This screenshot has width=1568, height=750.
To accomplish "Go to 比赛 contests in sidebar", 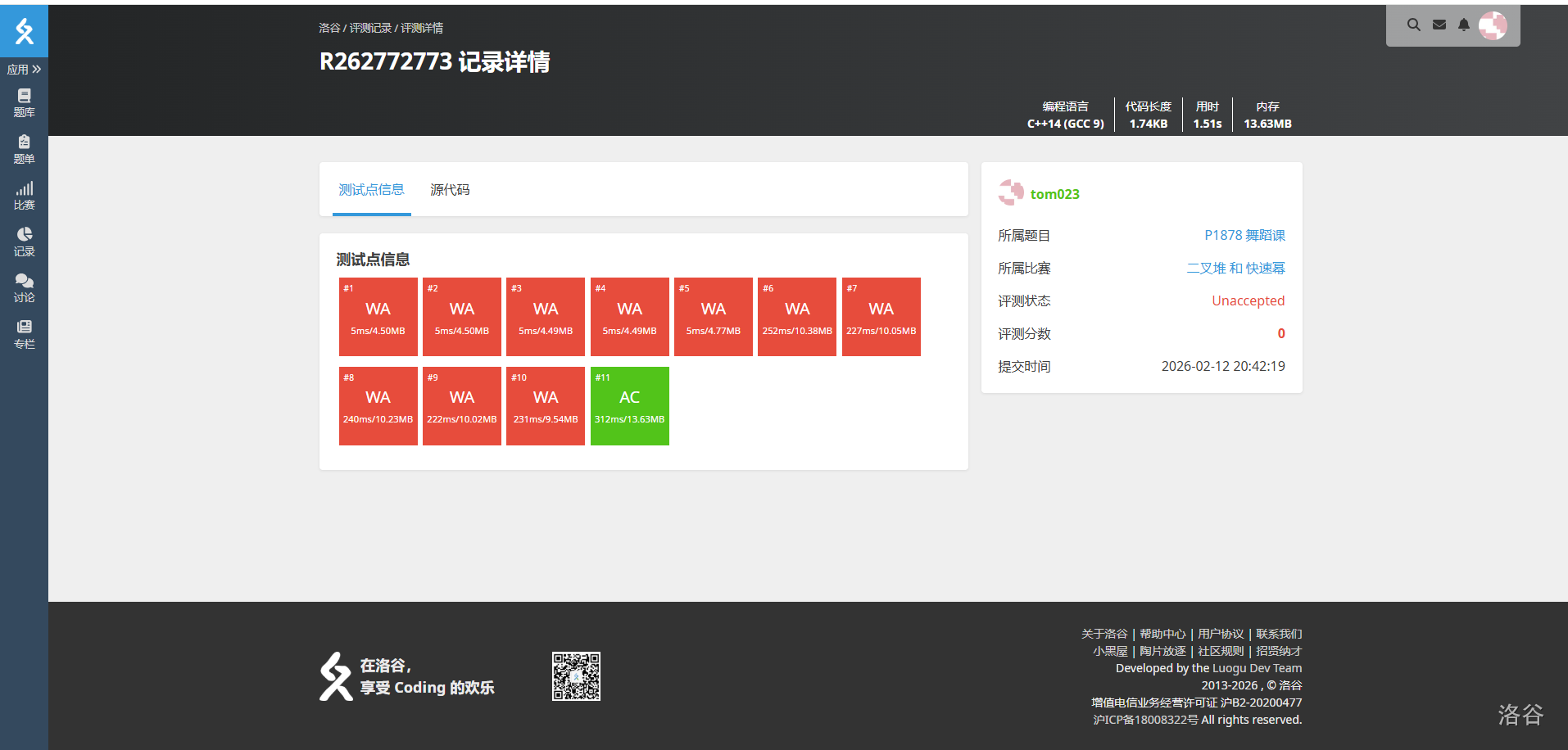I will [x=24, y=196].
